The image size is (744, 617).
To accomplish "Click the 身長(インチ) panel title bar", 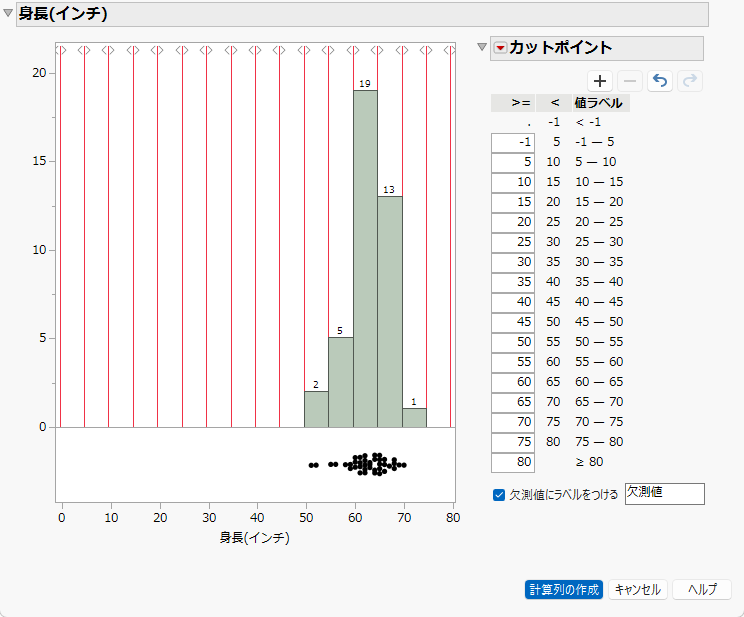I will click(362, 14).
